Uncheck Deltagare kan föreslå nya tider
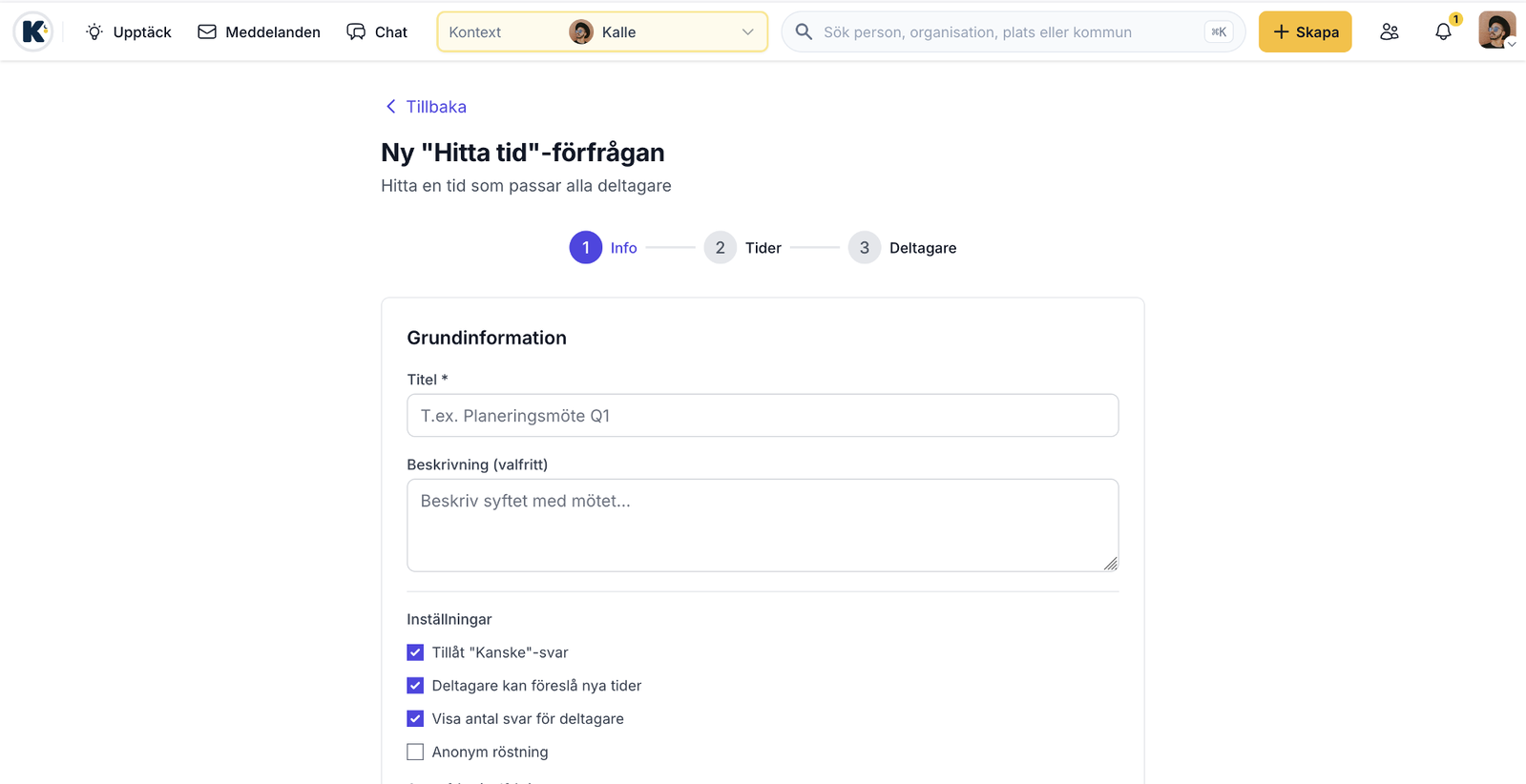 415,686
